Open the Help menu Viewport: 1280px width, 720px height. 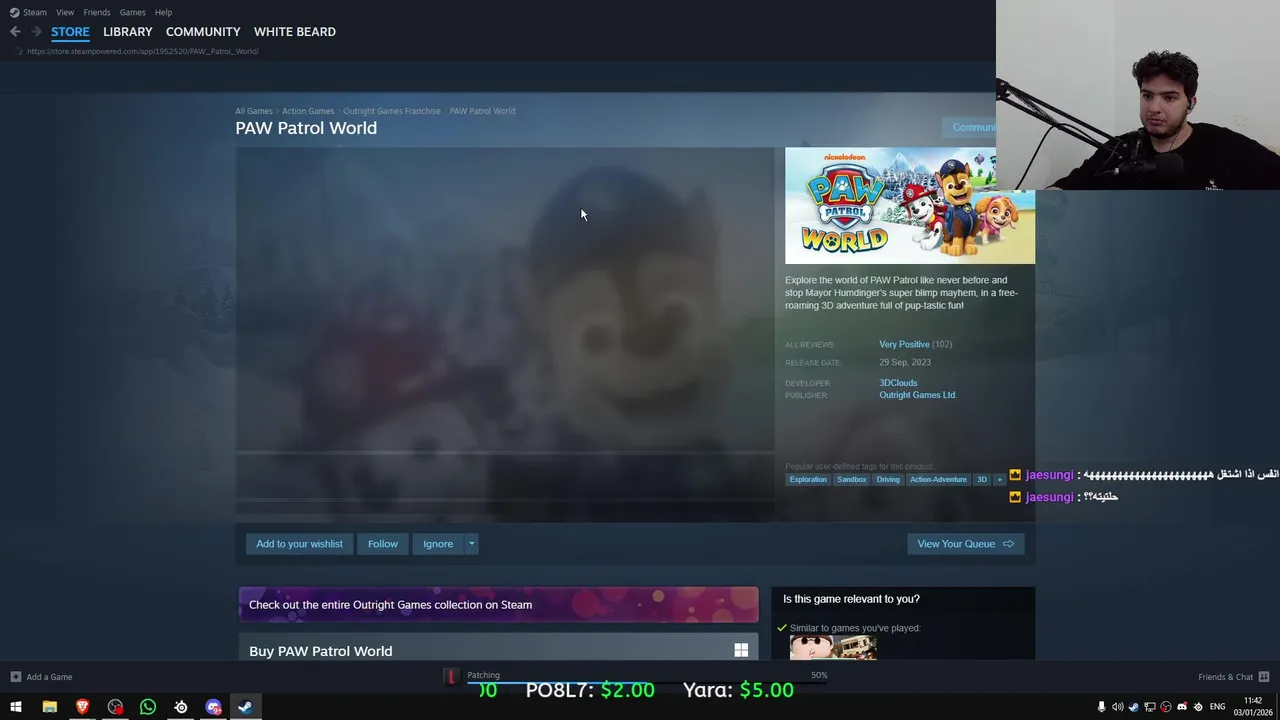click(x=163, y=12)
